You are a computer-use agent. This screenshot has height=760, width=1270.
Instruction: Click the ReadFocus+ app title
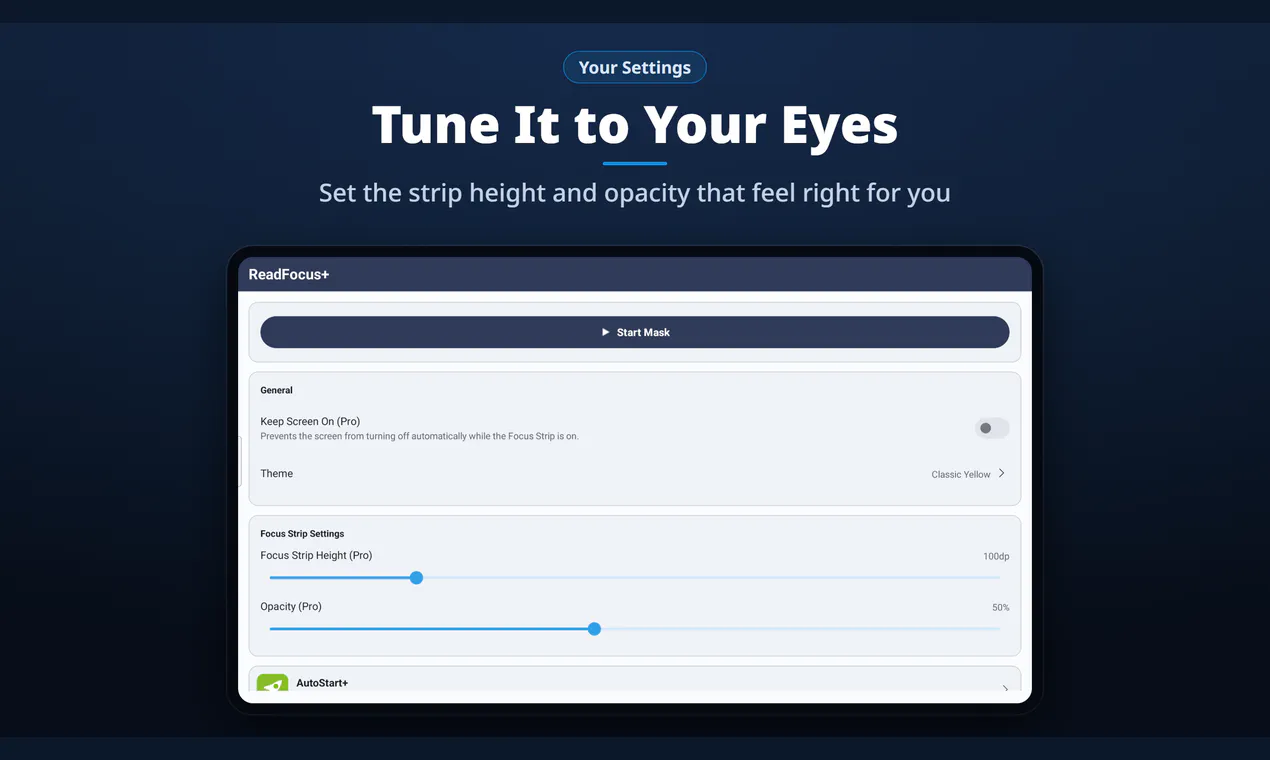coord(289,274)
